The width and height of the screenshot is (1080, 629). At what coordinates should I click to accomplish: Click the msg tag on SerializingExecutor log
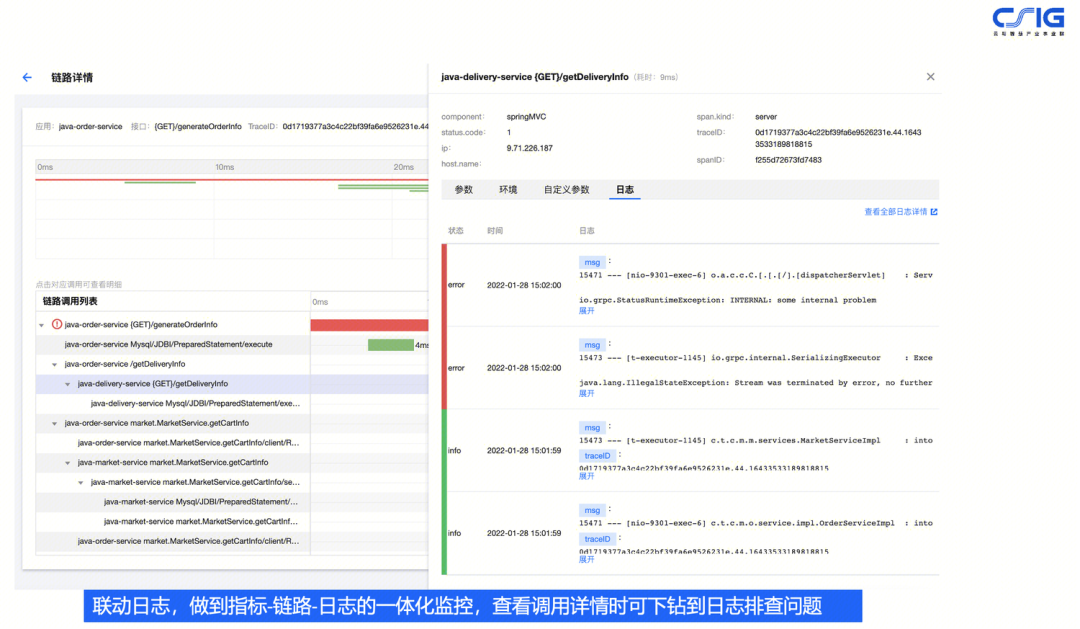click(592, 345)
